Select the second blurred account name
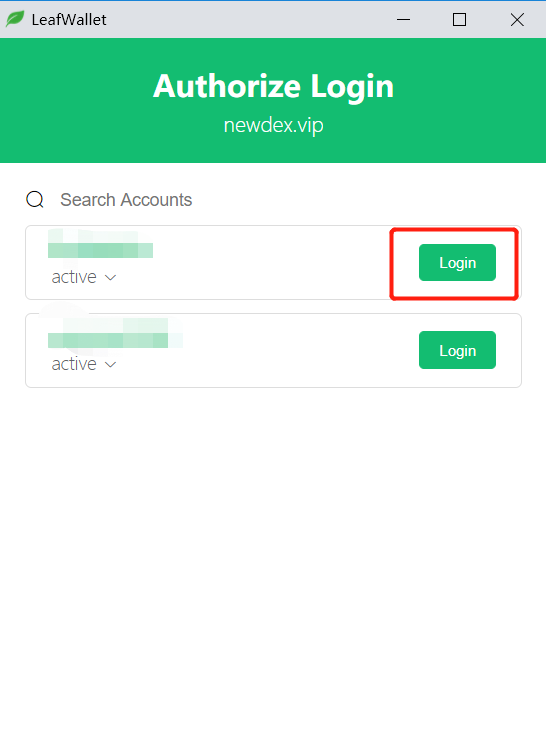The image size is (546, 742). click(x=115, y=333)
